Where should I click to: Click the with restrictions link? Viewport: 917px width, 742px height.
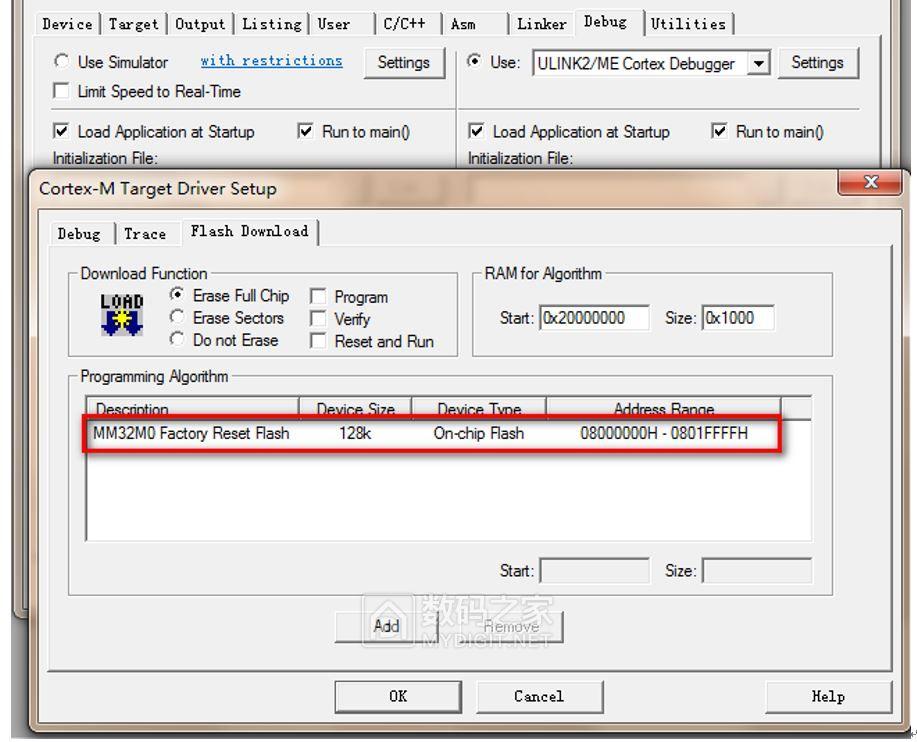pyautogui.click(x=271, y=61)
